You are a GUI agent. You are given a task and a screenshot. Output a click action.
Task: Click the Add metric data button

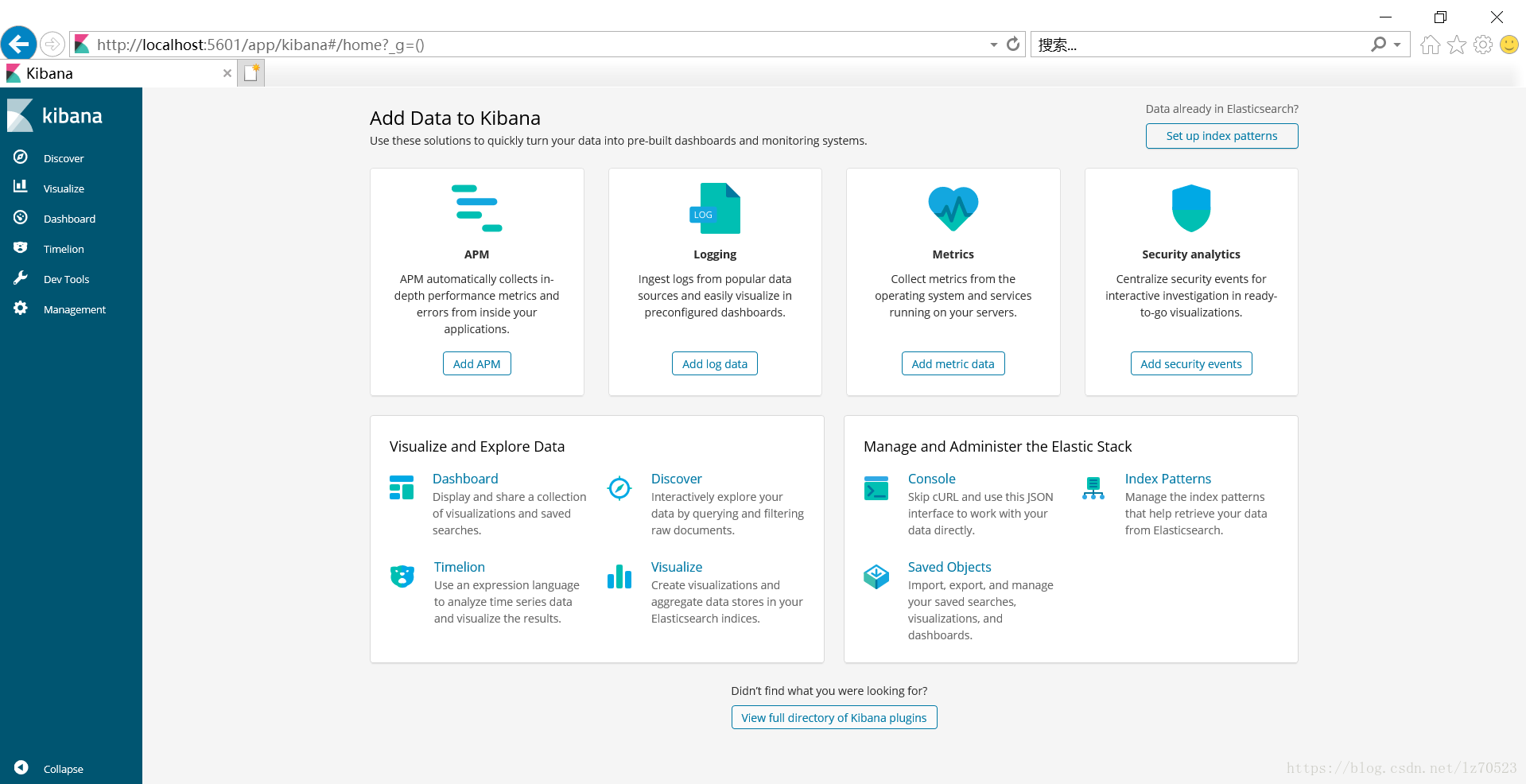click(953, 363)
